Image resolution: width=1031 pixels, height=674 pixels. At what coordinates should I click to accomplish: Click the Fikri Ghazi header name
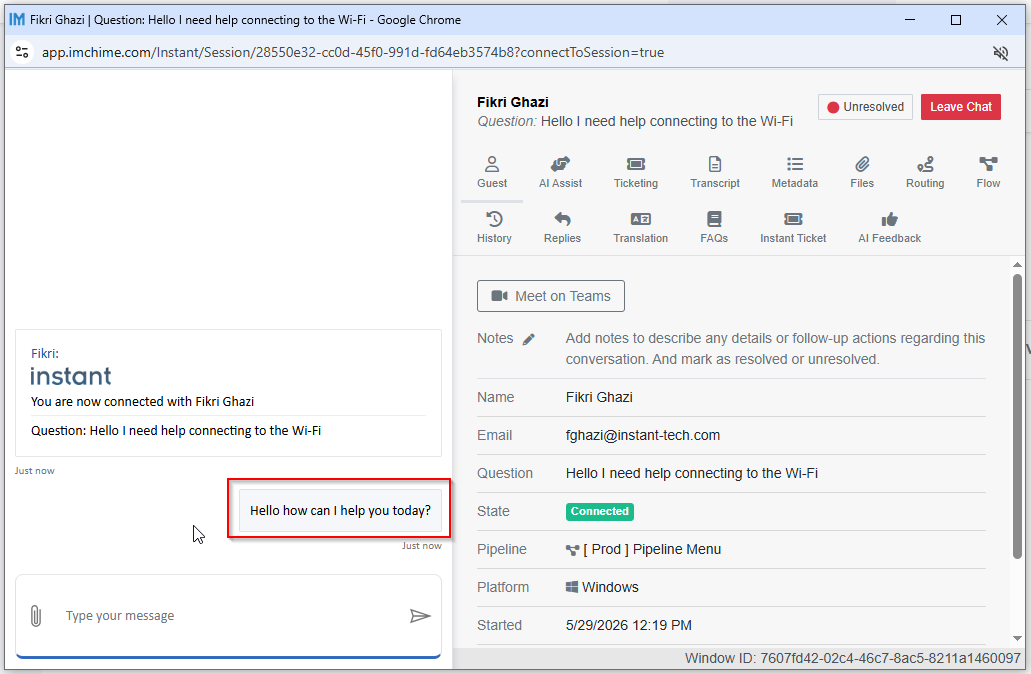tap(513, 102)
